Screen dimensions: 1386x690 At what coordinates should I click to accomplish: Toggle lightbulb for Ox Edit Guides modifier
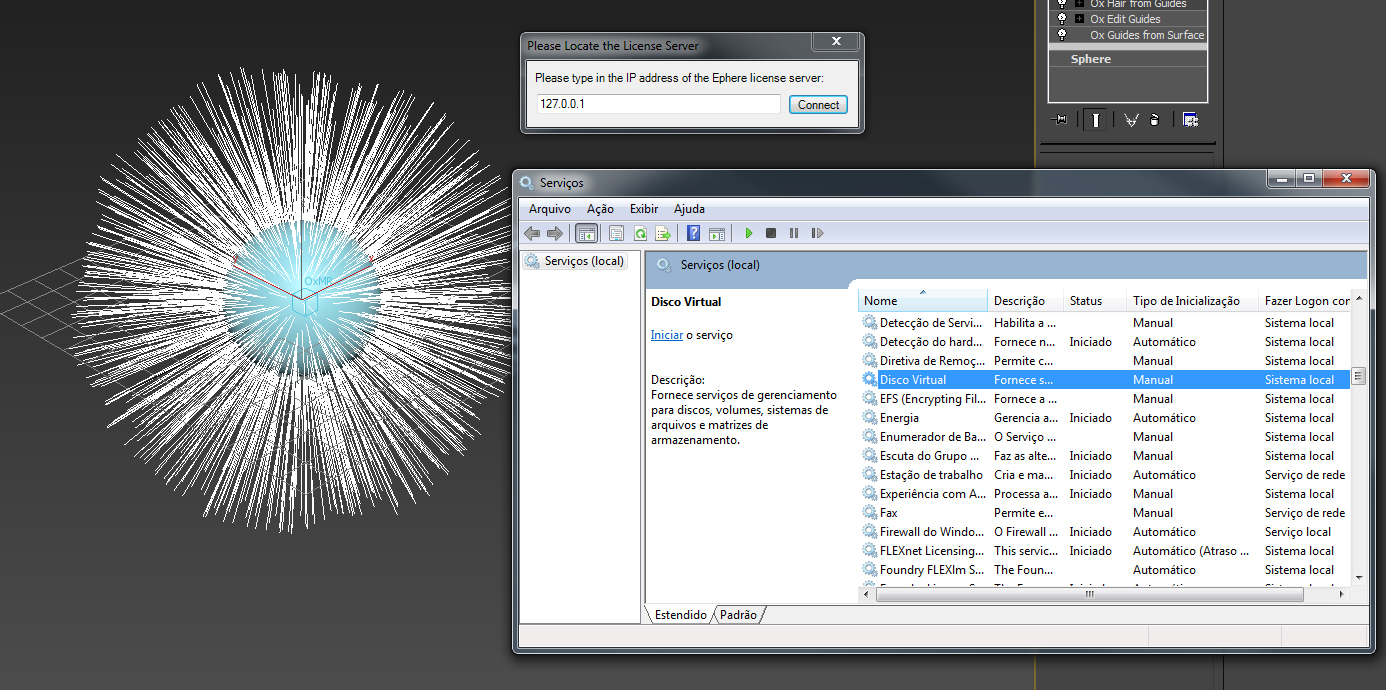(x=1062, y=19)
